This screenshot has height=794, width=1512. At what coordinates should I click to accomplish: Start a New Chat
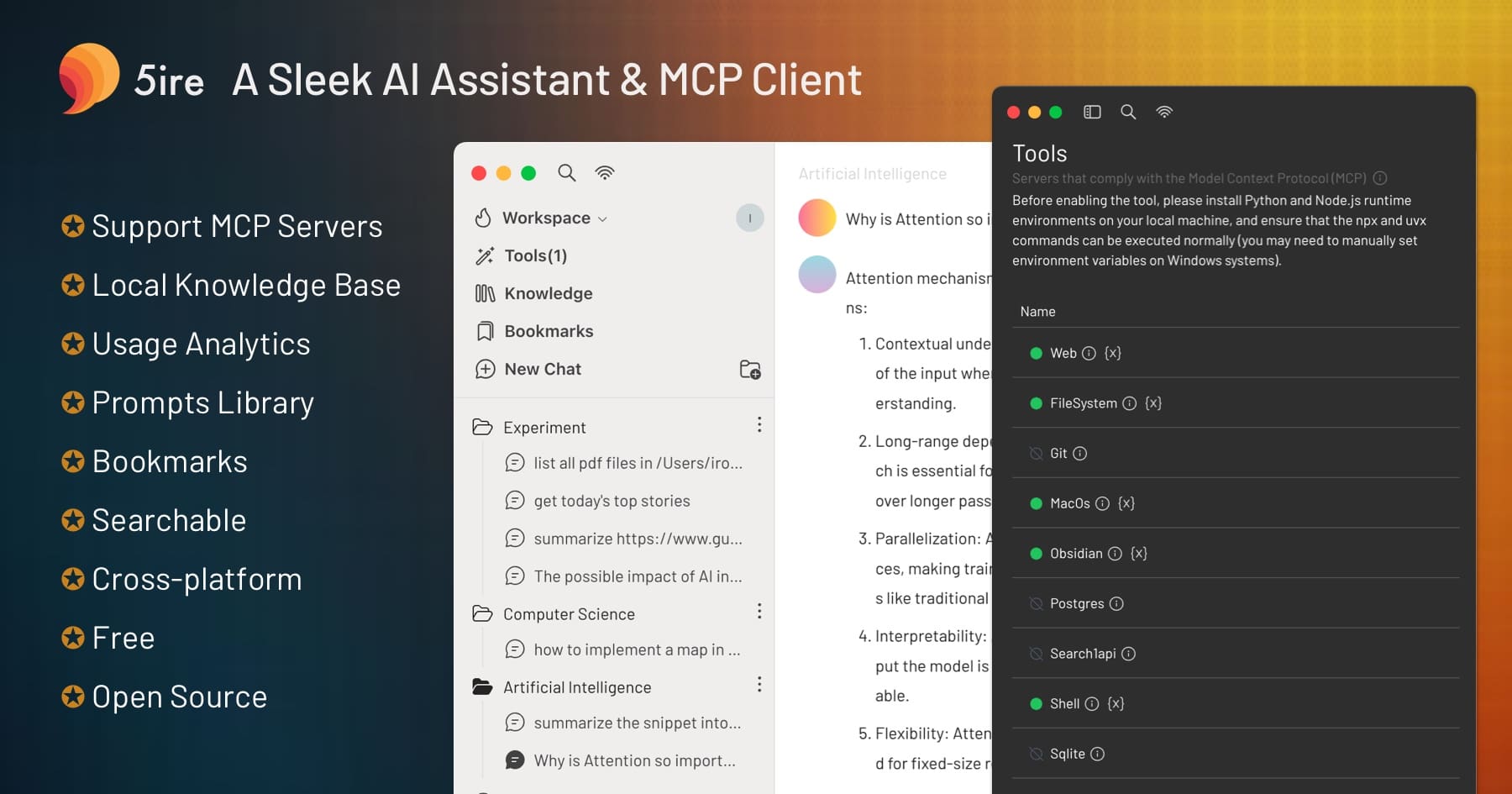click(x=542, y=368)
